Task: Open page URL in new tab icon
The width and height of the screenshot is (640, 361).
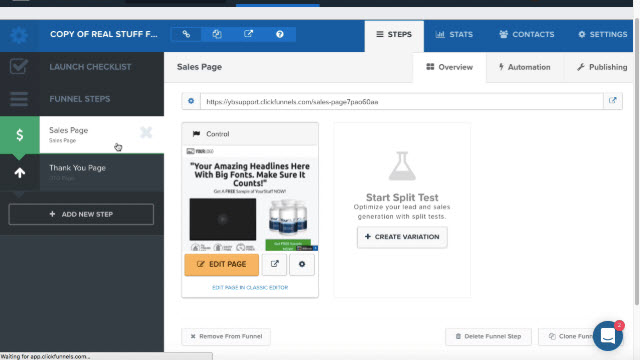Action: coord(613,101)
